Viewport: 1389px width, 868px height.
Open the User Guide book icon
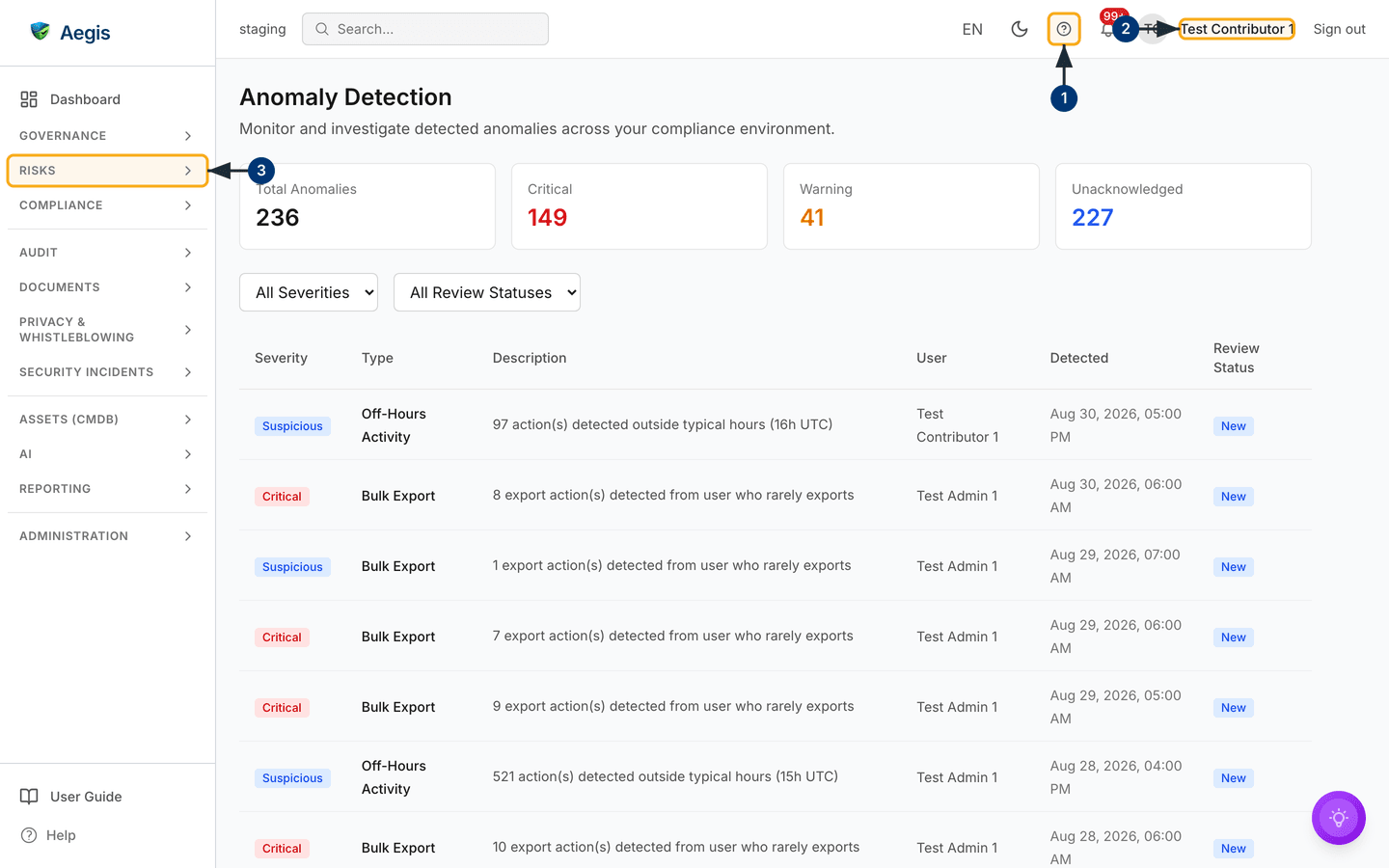coord(29,797)
